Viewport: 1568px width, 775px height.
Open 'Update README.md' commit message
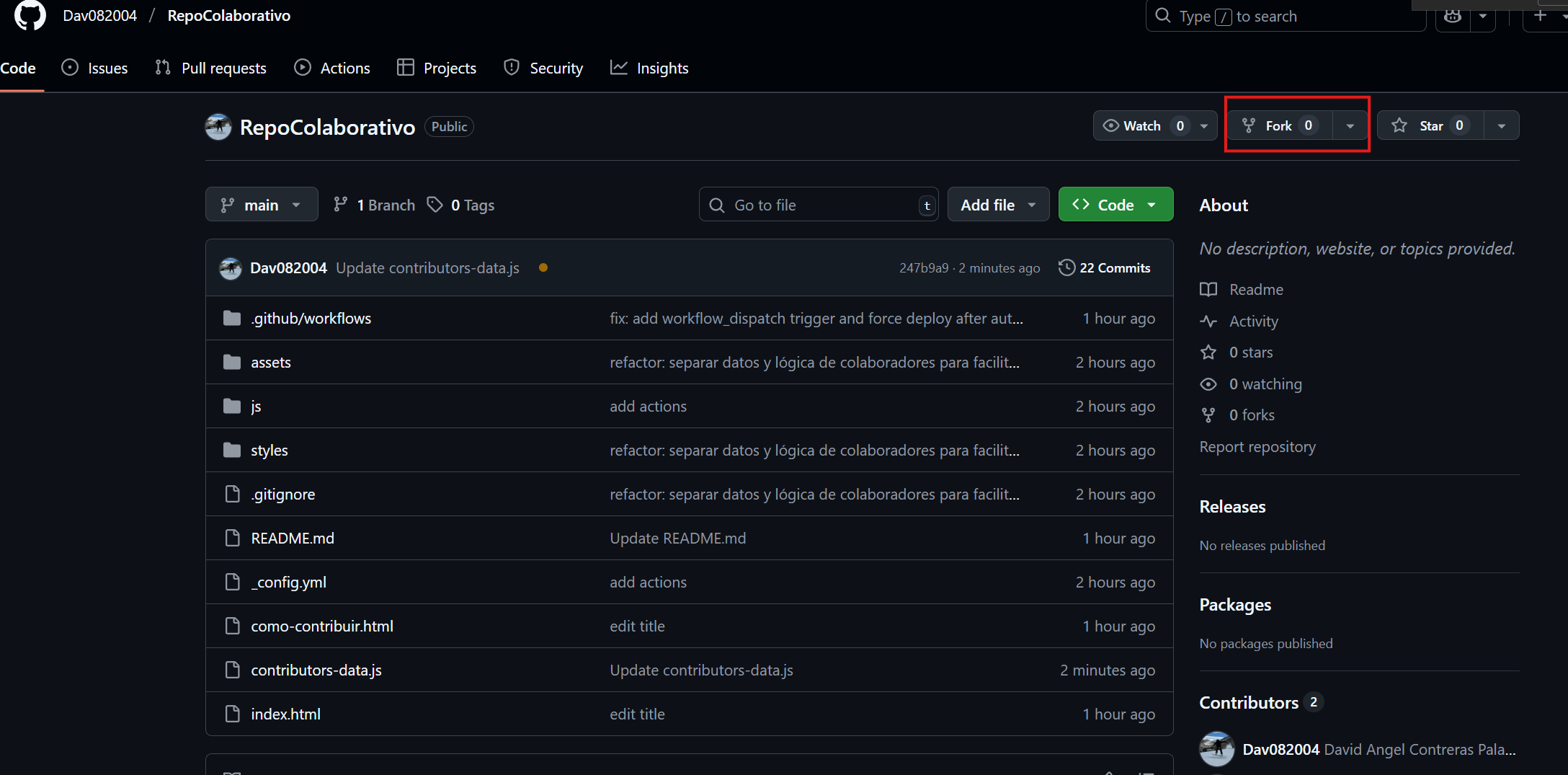678,539
